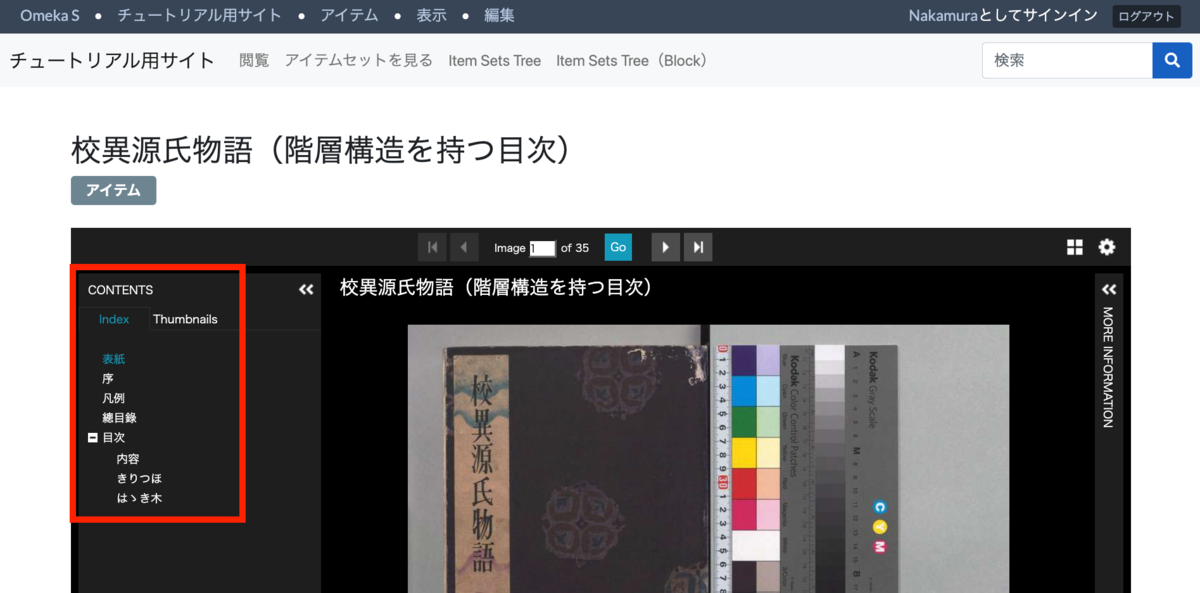Image resolution: width=1200 pixels, height=593 pixels.
Task: Collapse the CONTENTS left panel
Action: click(x=306, y=290)
